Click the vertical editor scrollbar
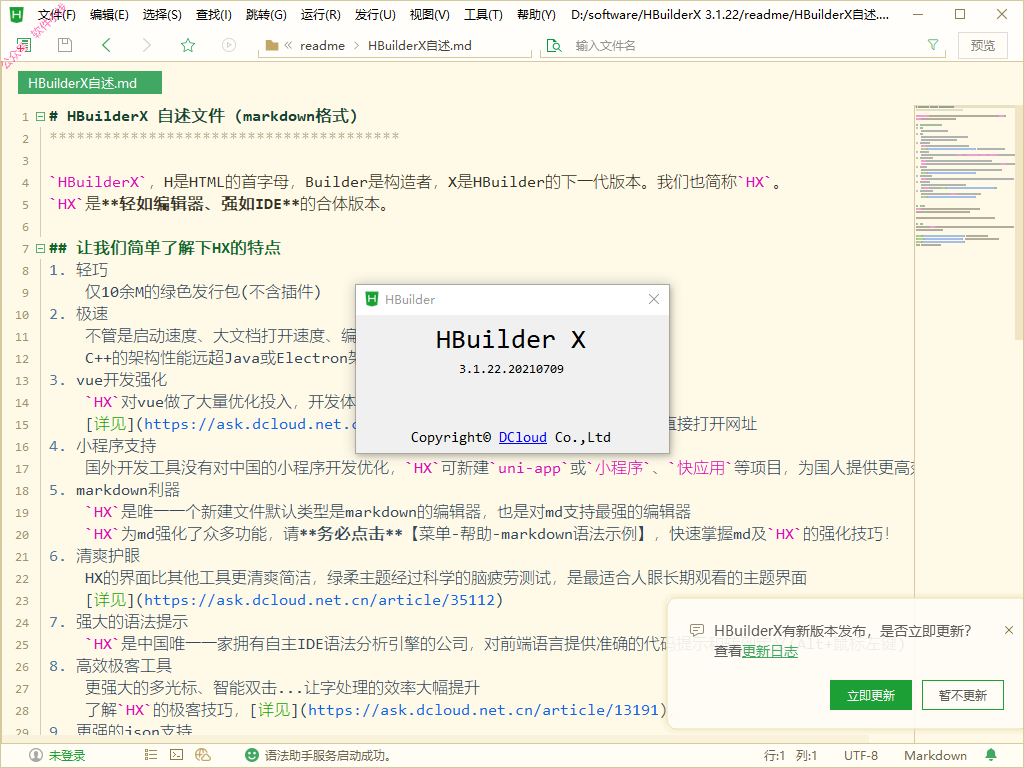The image size is (1024, 768). [1019, 223]
